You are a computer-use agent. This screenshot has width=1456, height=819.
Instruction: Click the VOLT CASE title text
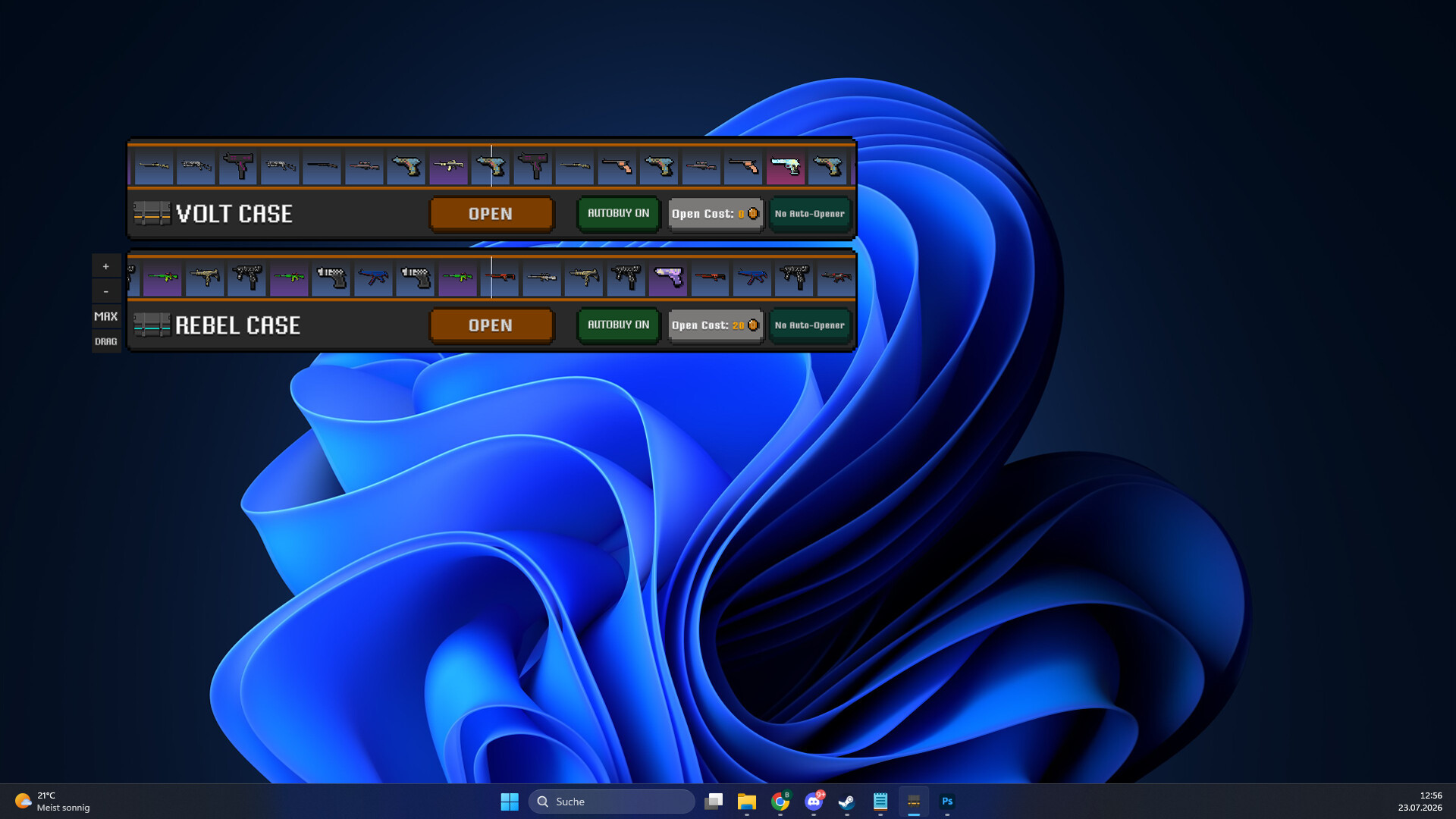coord(234,214)
